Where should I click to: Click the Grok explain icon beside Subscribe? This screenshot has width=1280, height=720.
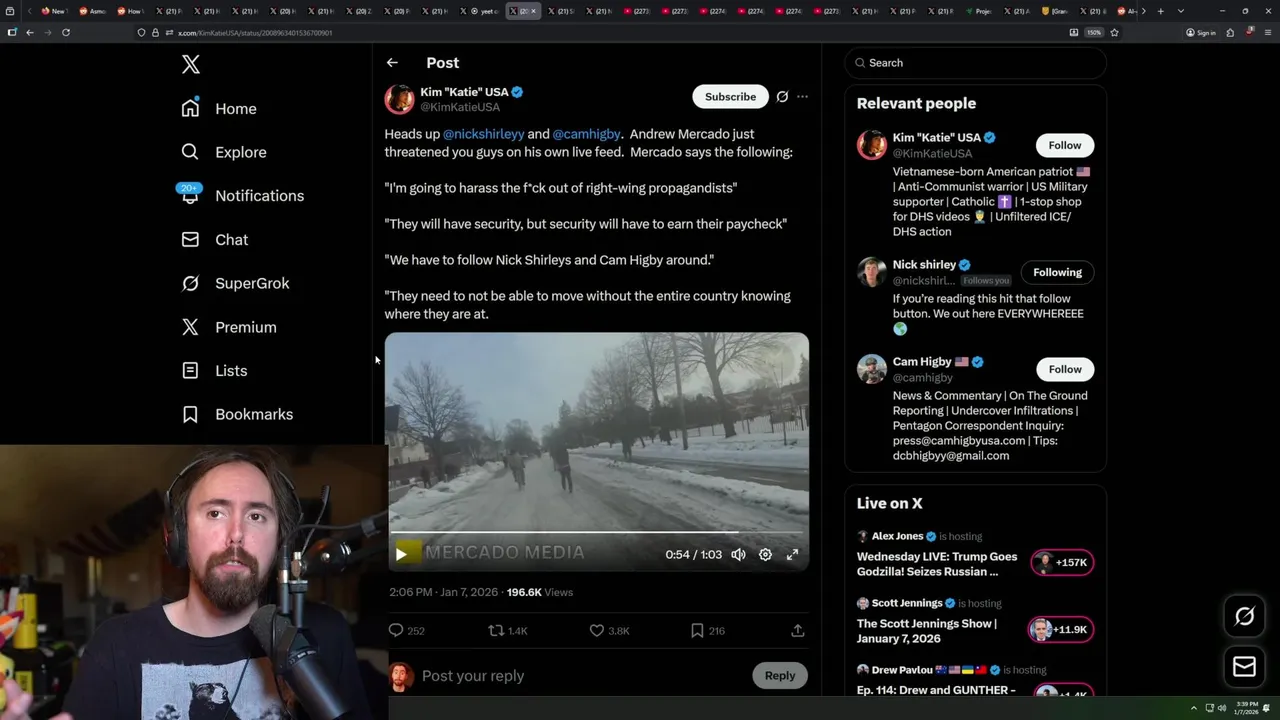click(x=782, y=97)
